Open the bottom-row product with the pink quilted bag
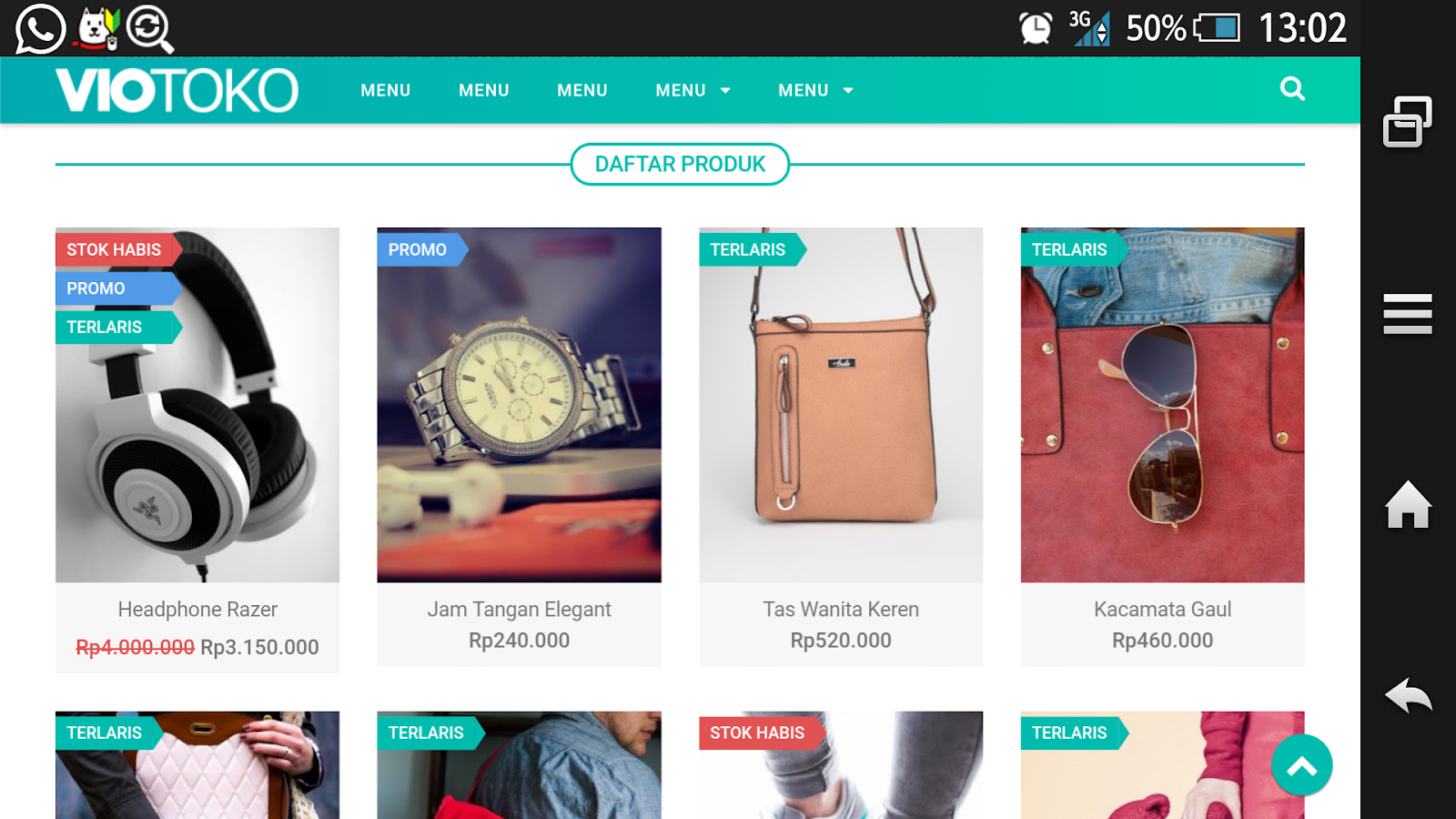Screen dimensions: 1456x819 pos(197,765)
